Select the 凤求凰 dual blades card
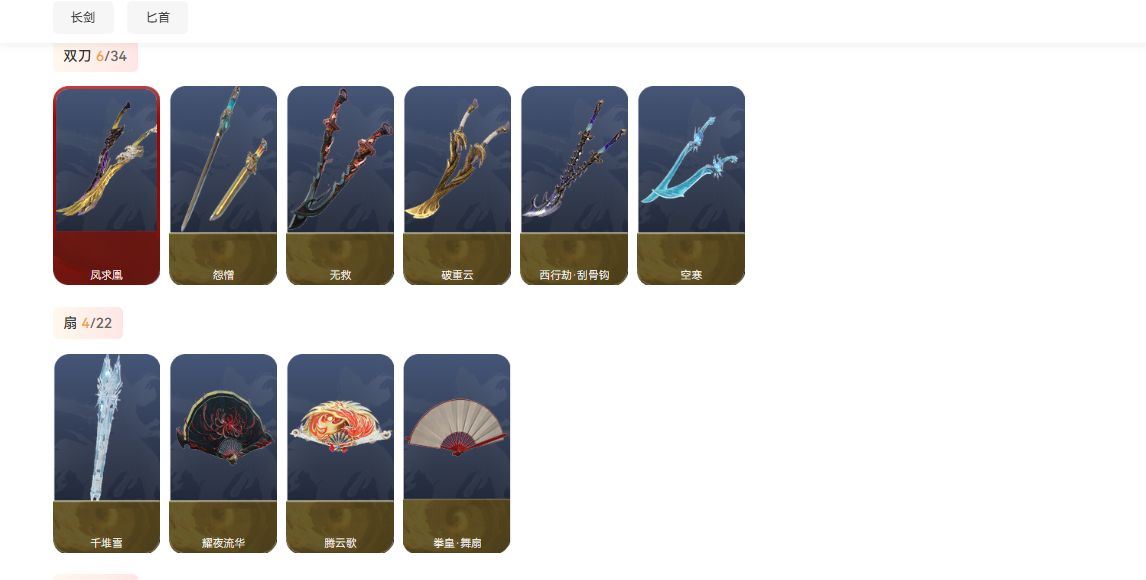The width and height of the screenshot is (1146, 580). 107,186
